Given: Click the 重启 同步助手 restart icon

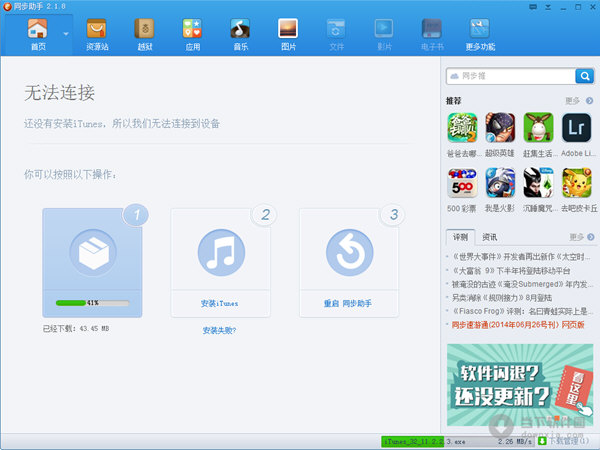Looking at the screenshot, I should point(349,254).
